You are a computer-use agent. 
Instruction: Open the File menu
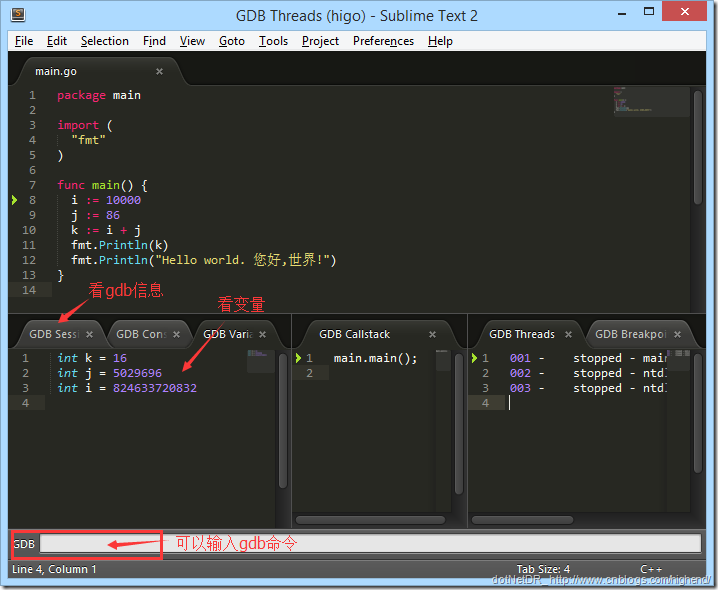pyautogui.click(x=24, y=41)
